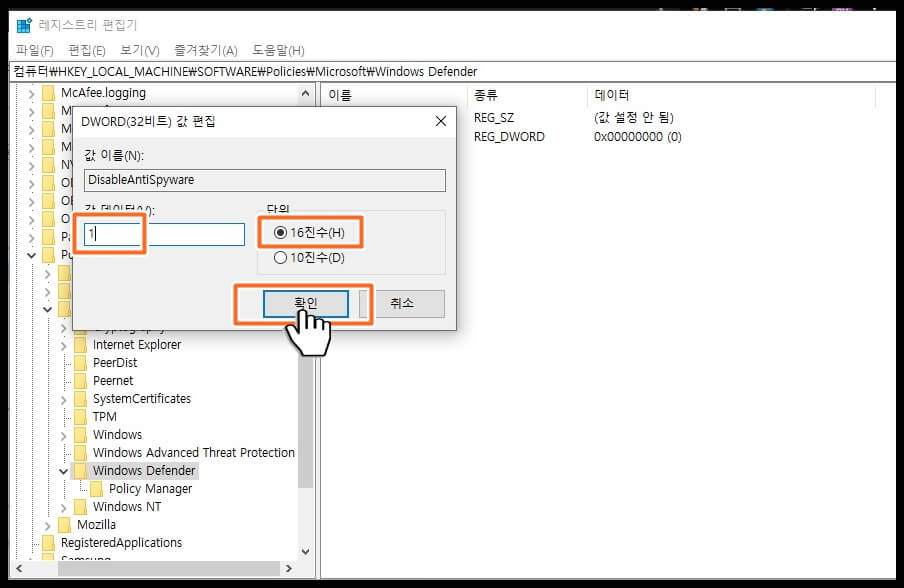Select the RegisteredApplications key
This screenshot has height=588, width=904.
[121, 542]
